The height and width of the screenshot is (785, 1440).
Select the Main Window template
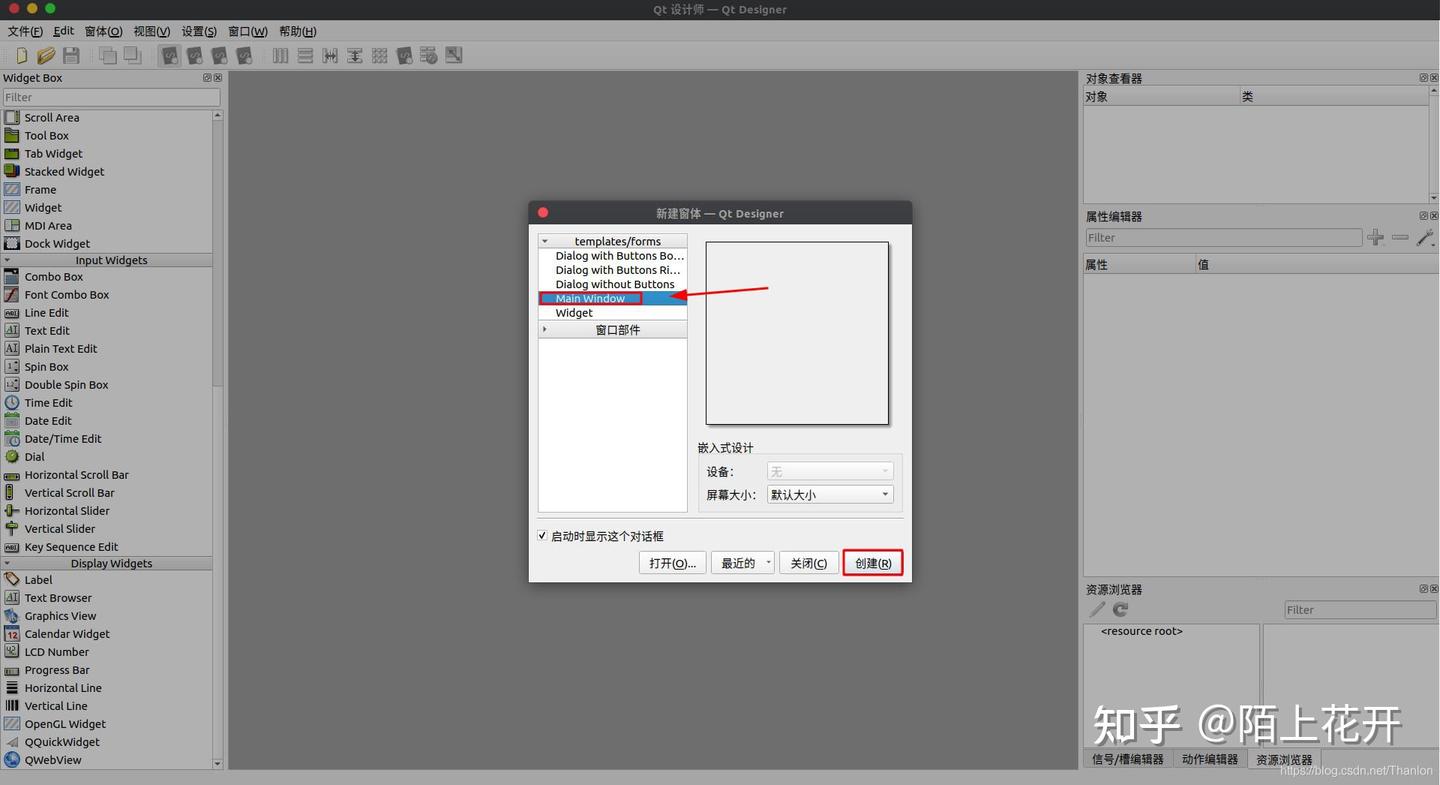(591, 298)
